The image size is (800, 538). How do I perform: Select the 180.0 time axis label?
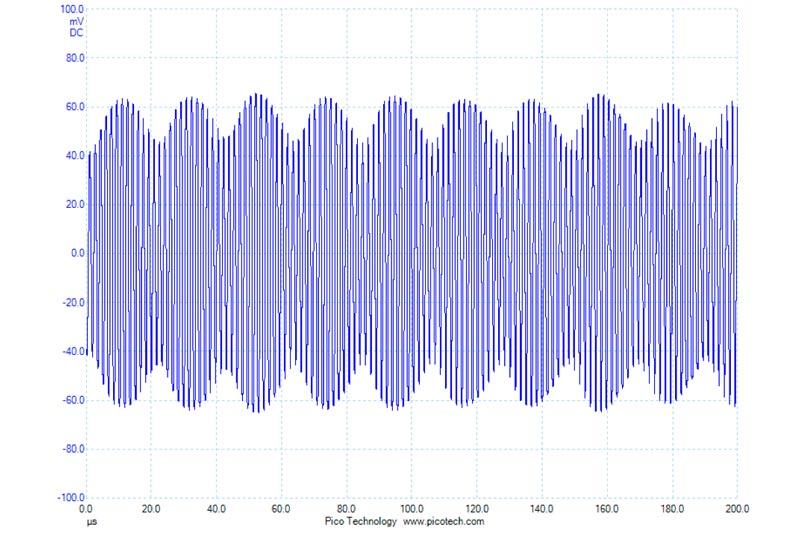coord(672,509)
